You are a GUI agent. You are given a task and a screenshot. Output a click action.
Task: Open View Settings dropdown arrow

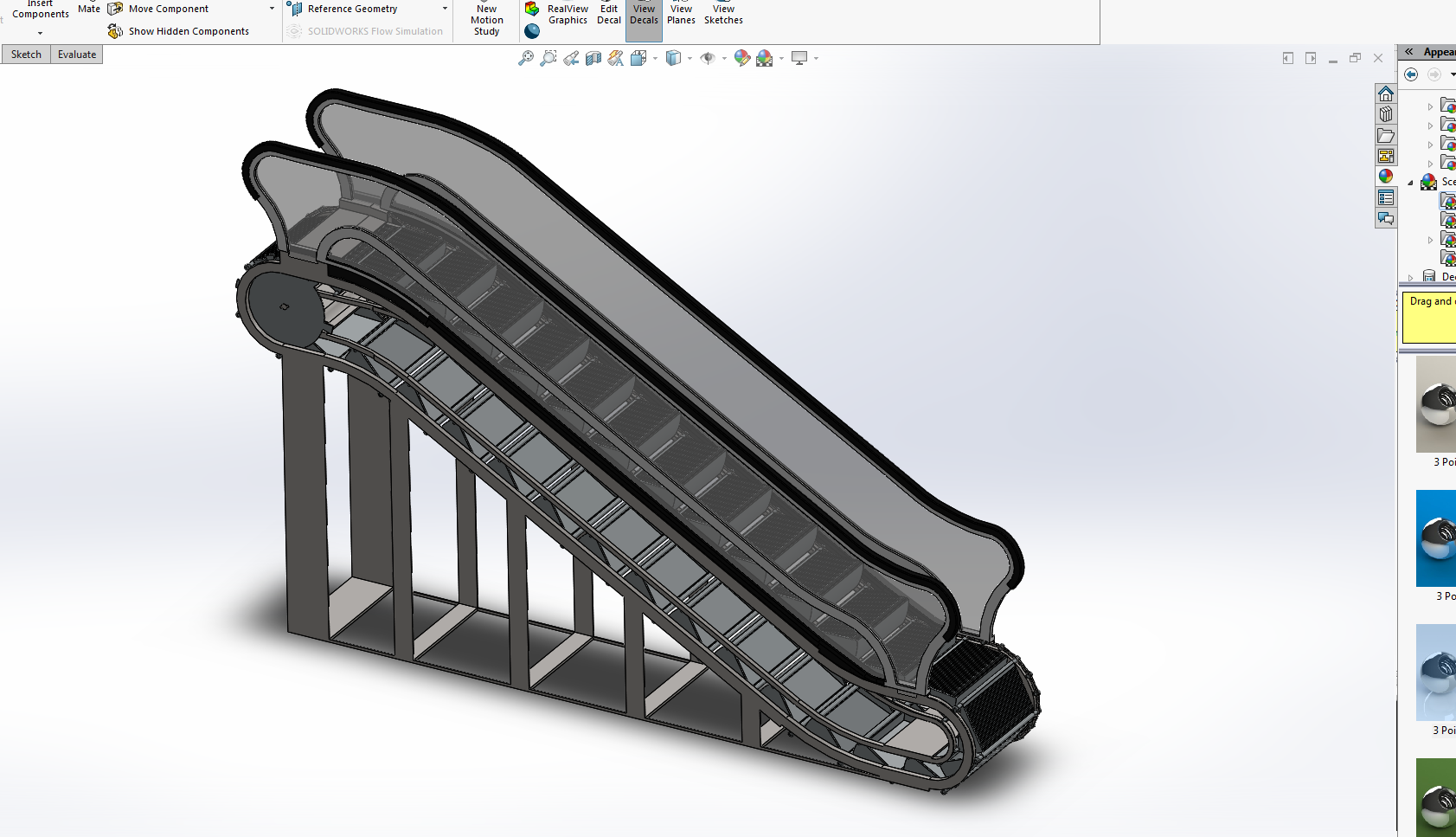pos(816,59)
